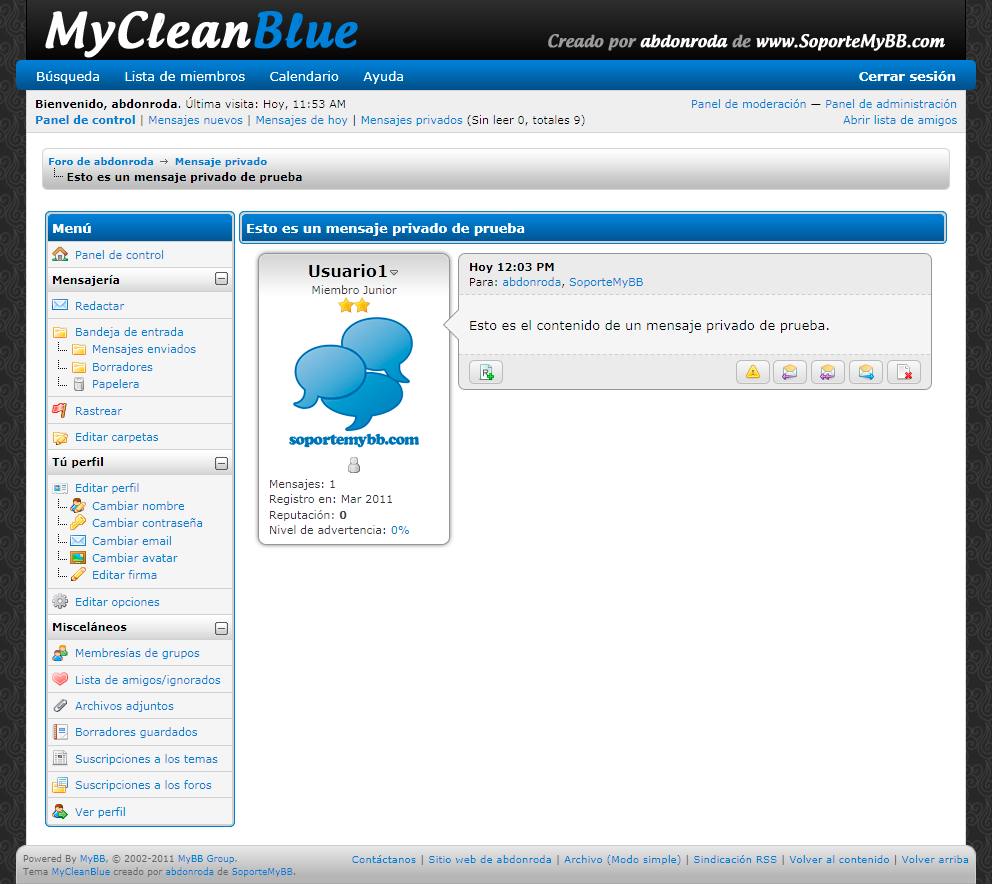Open Mensajes enviados folder

point(143,349)
